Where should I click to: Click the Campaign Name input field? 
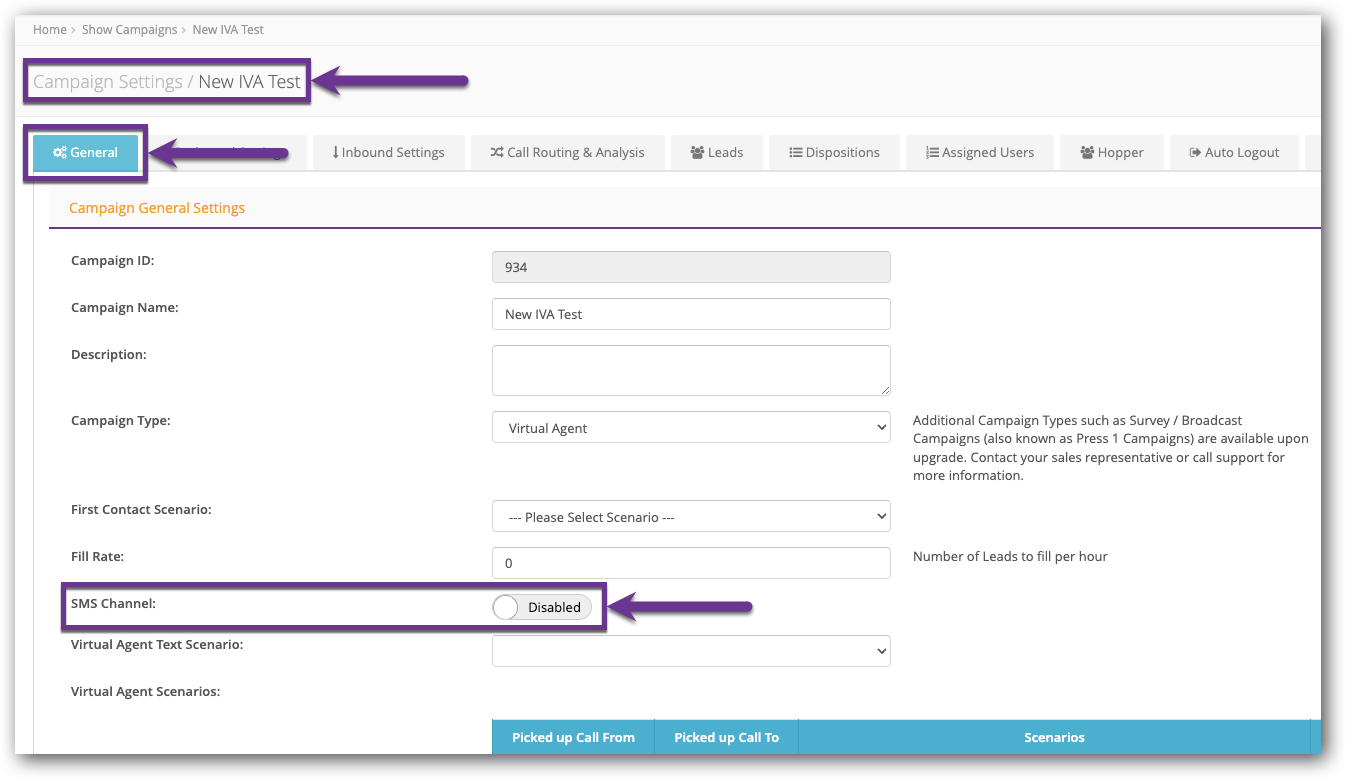pos(691,314)
